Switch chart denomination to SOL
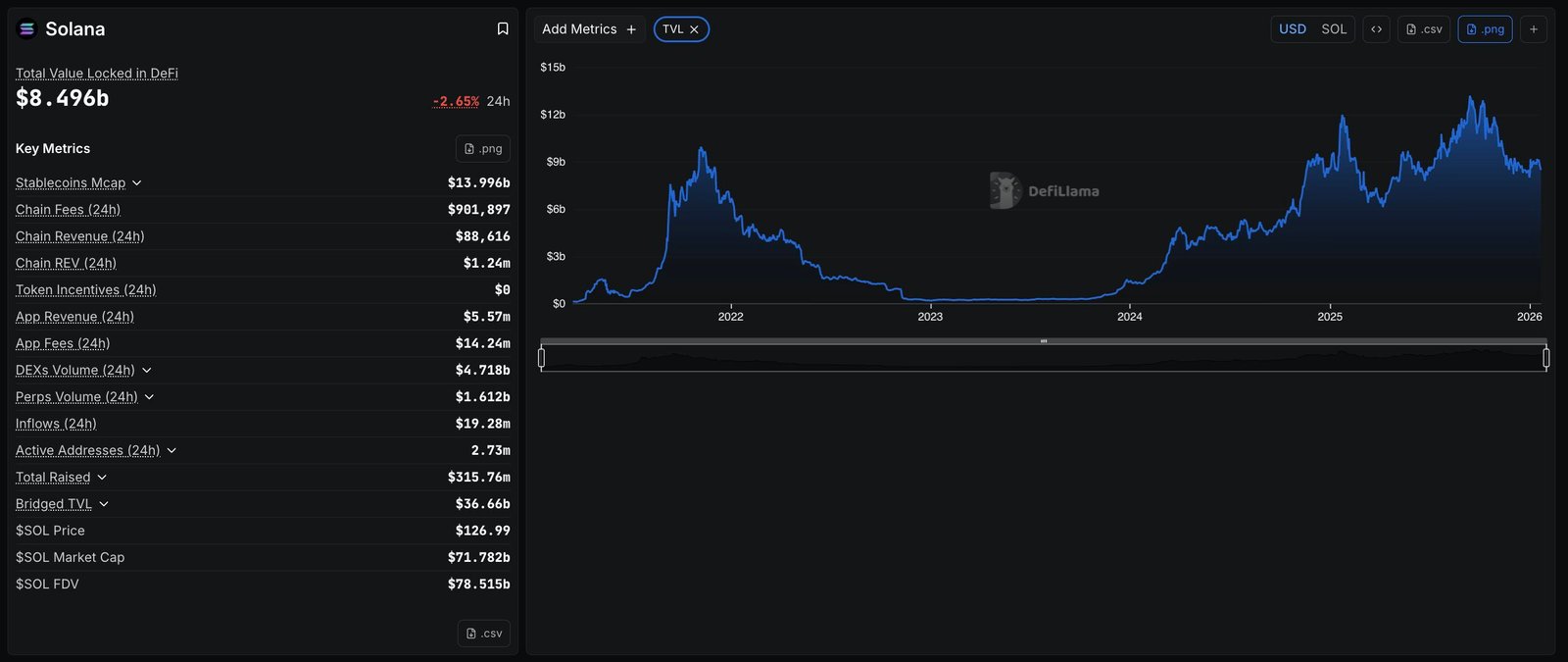Image resolution: width=1568 pixels, height=662 pixels. pyautogui.click(x=1334, y=29)
